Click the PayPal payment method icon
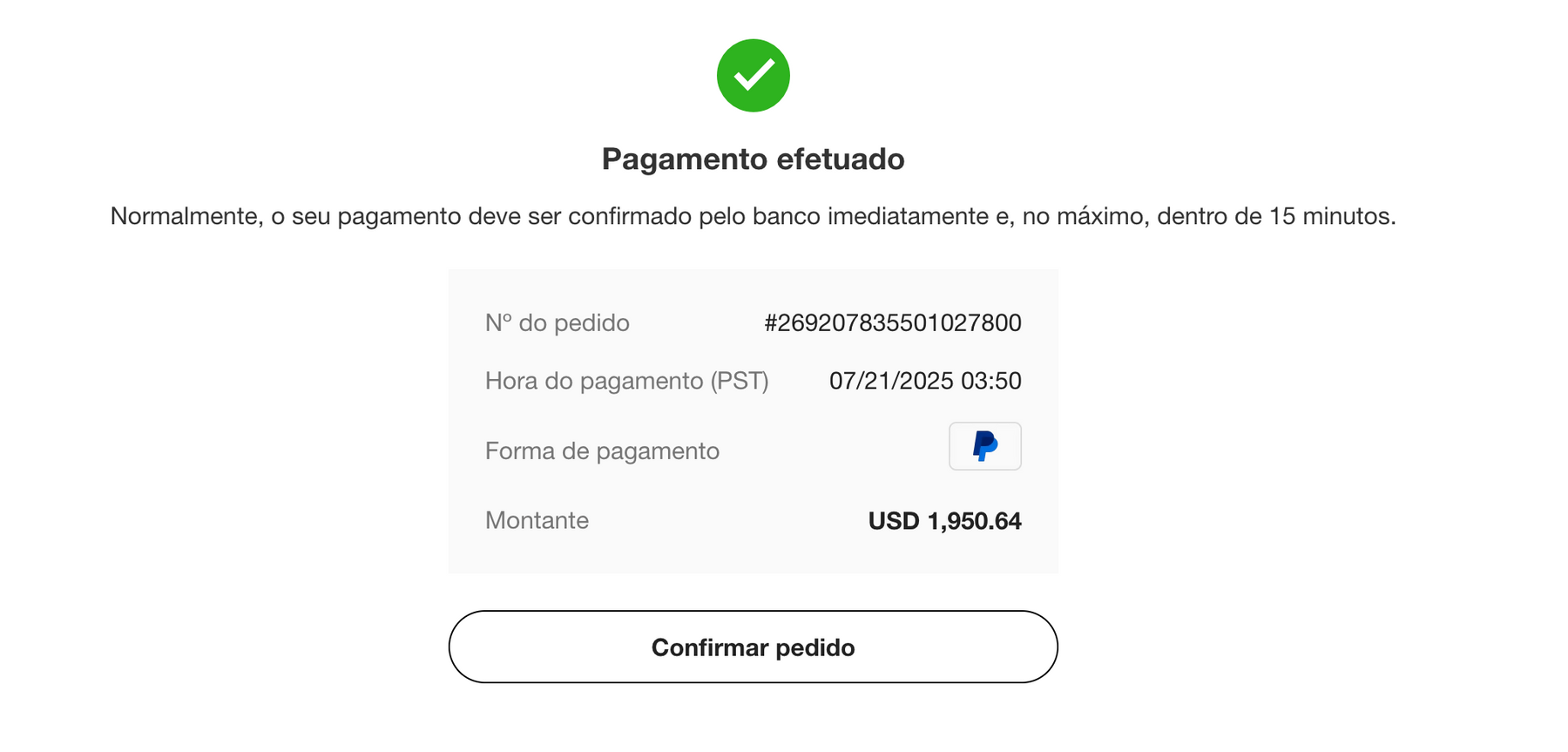 tap(985, 446)
